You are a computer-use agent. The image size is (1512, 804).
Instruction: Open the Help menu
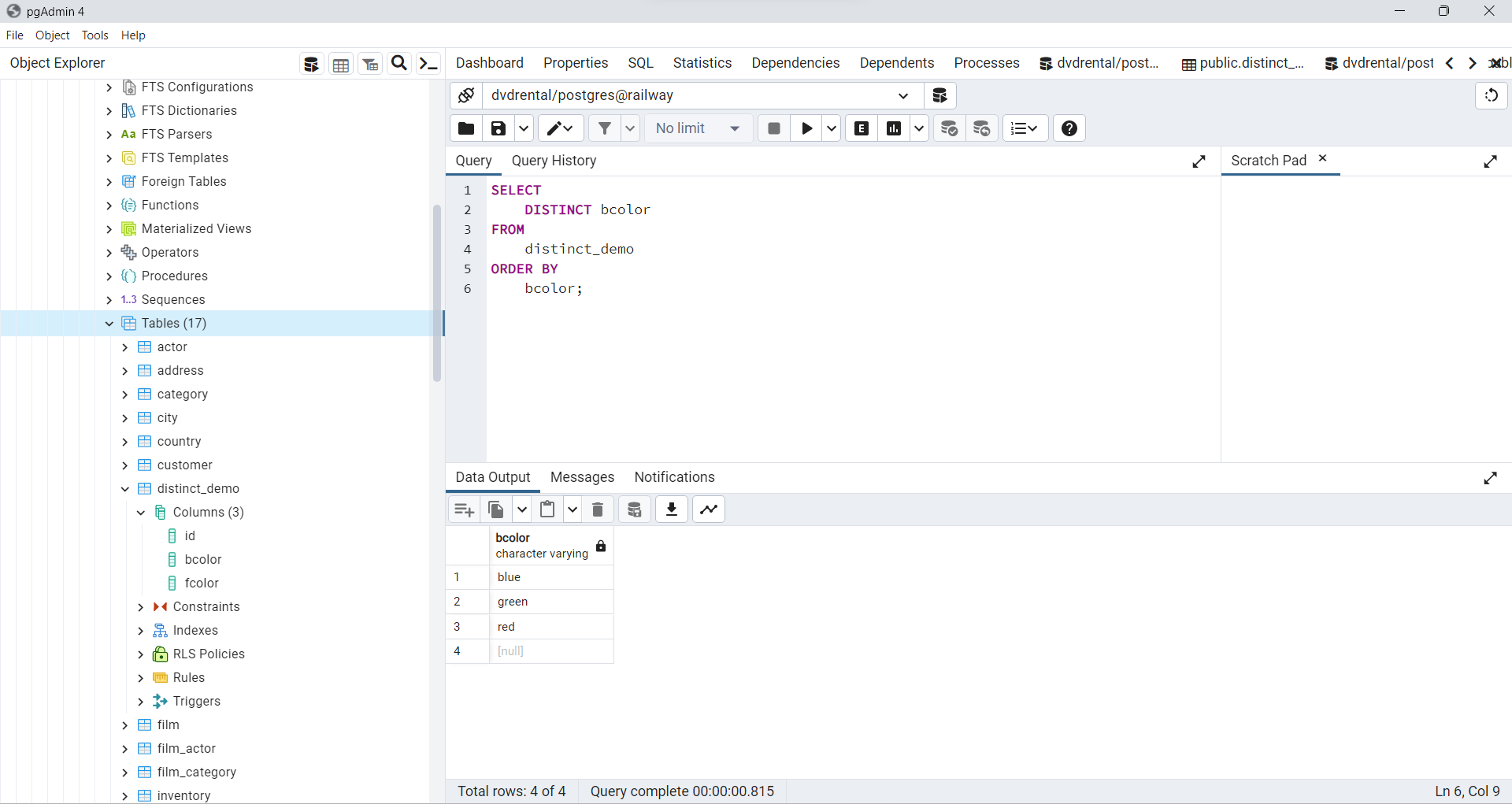(x=133, y=35)
